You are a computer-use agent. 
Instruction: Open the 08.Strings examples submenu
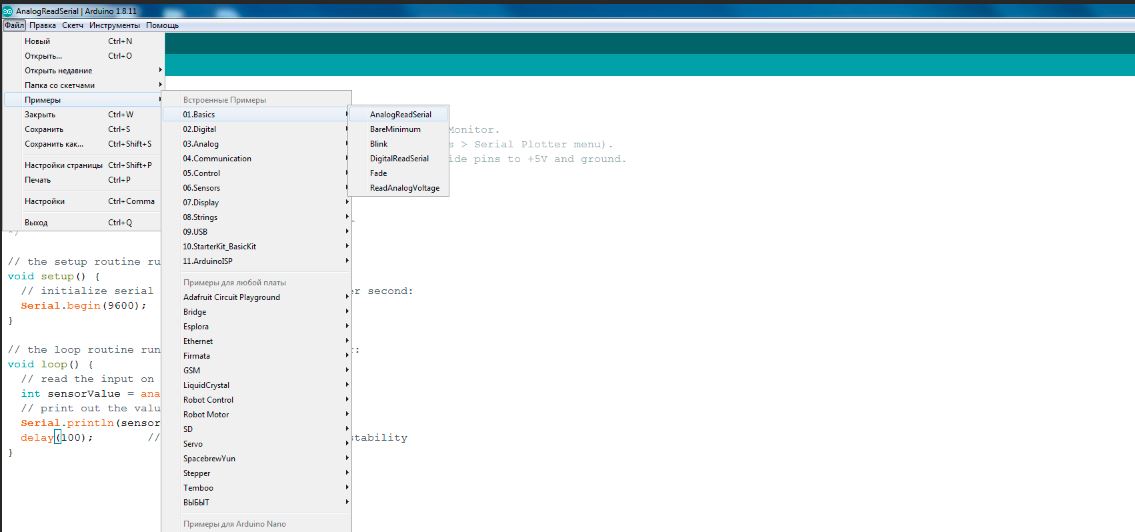coord(256,217)
